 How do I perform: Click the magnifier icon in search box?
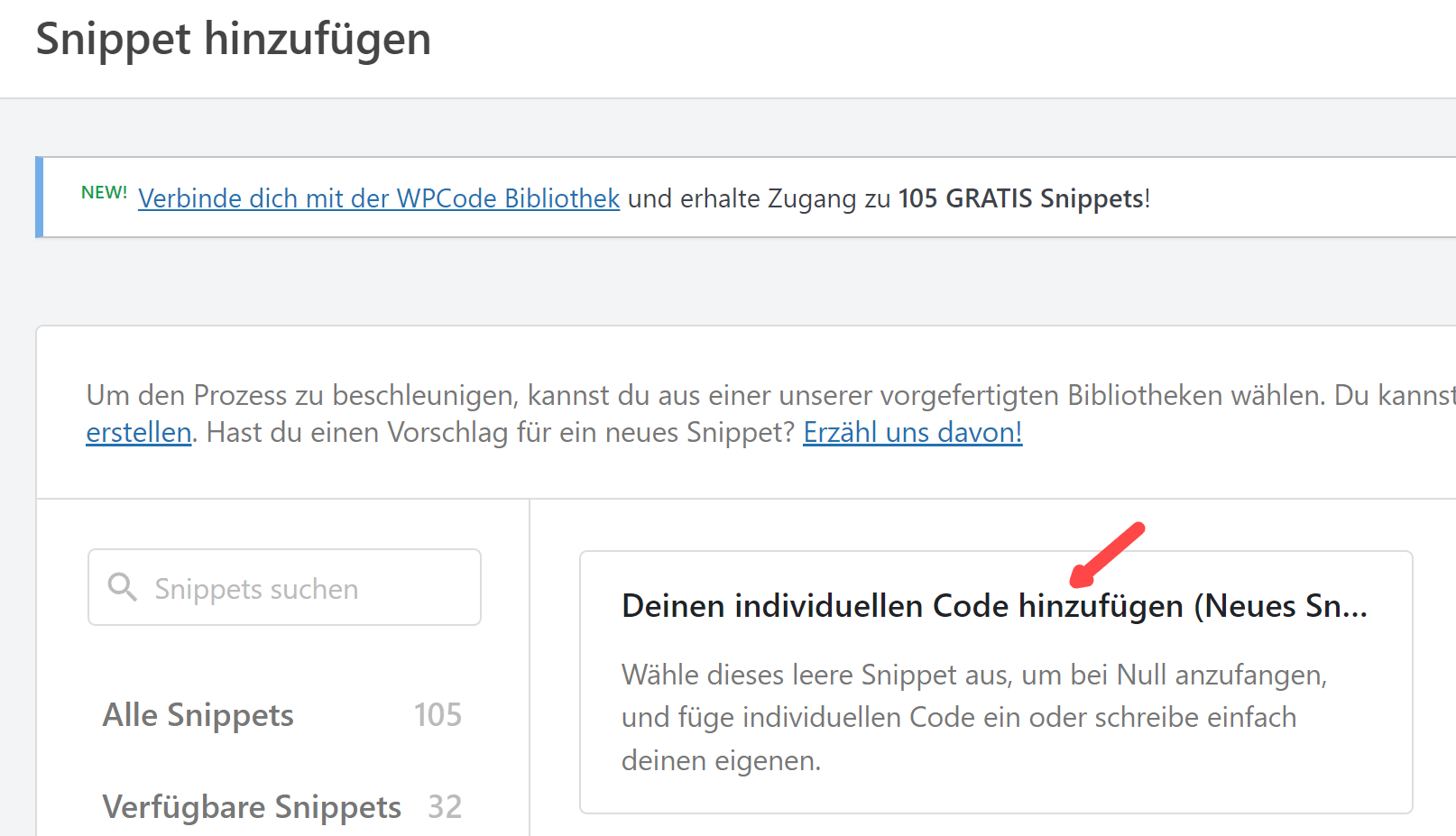(122, 587)
